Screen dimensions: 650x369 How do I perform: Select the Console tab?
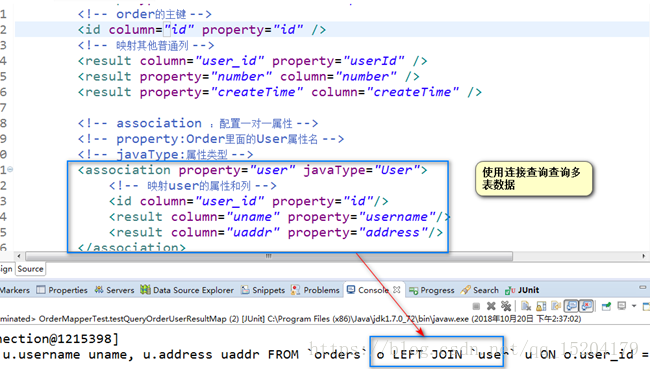click(373, 290)
